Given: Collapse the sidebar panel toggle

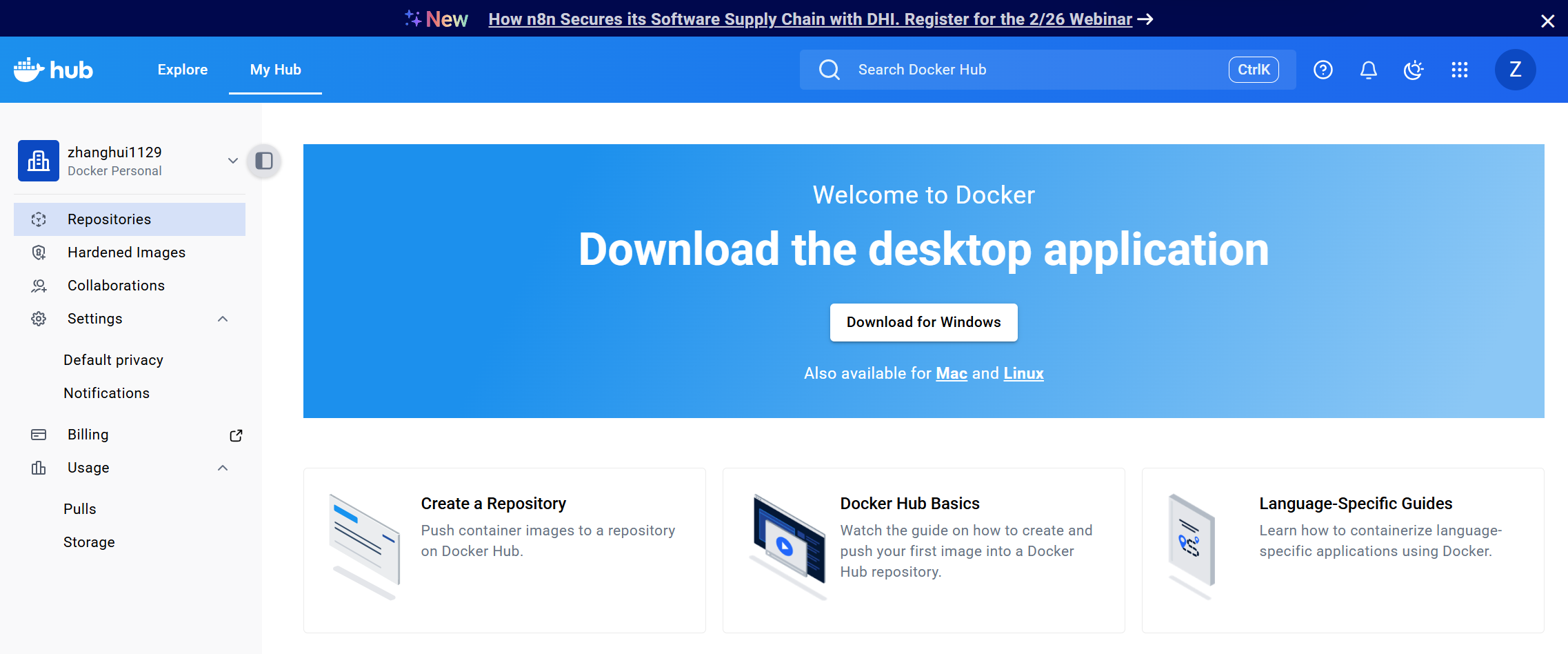Looking at the screenshot, I should [x=264, y=161].
